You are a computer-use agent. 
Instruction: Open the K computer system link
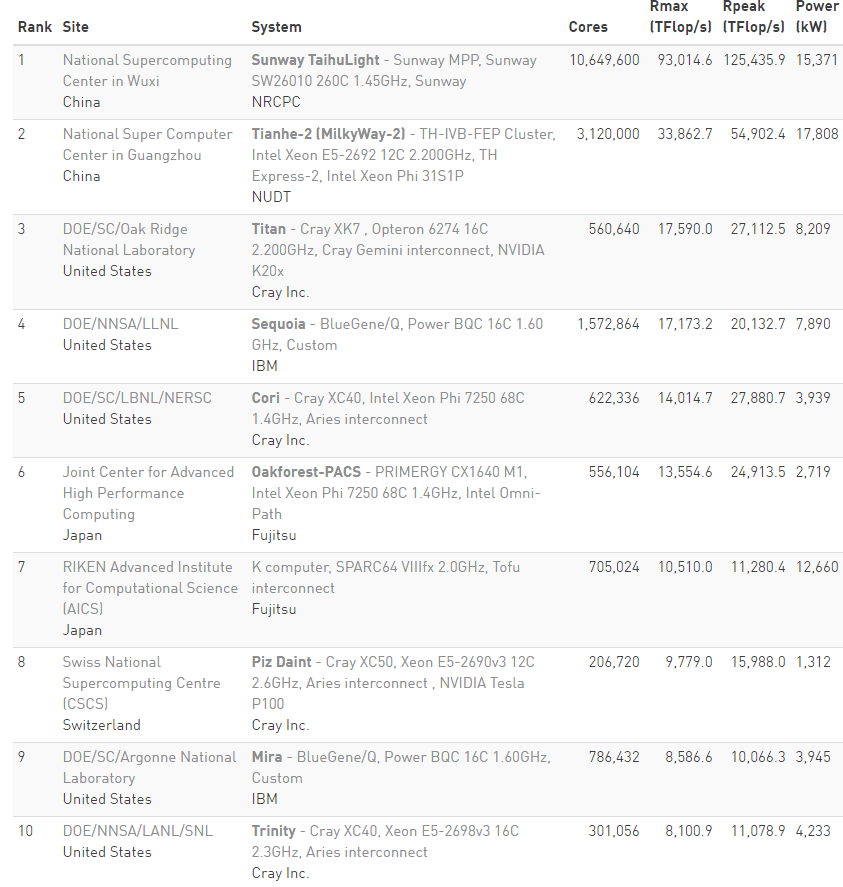point(385,577)
